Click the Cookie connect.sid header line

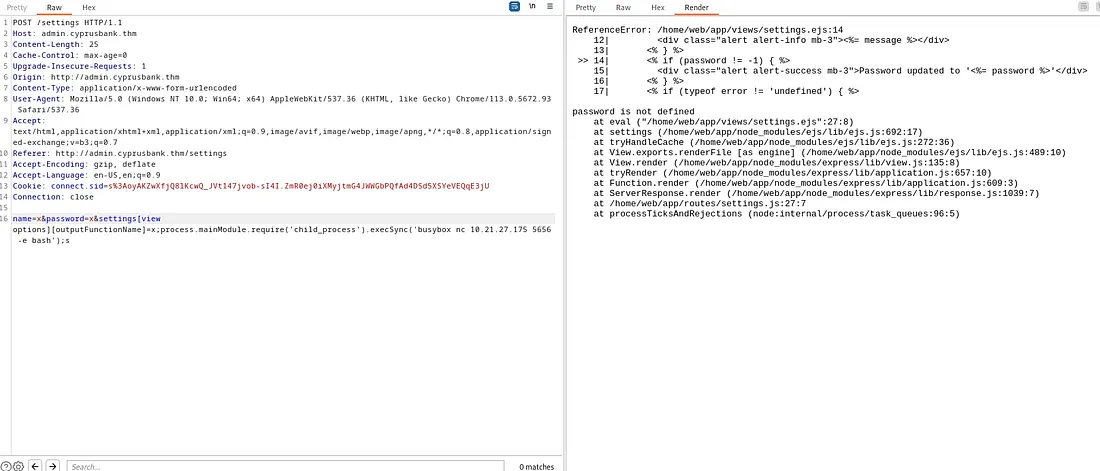click(x=251, y=186)
